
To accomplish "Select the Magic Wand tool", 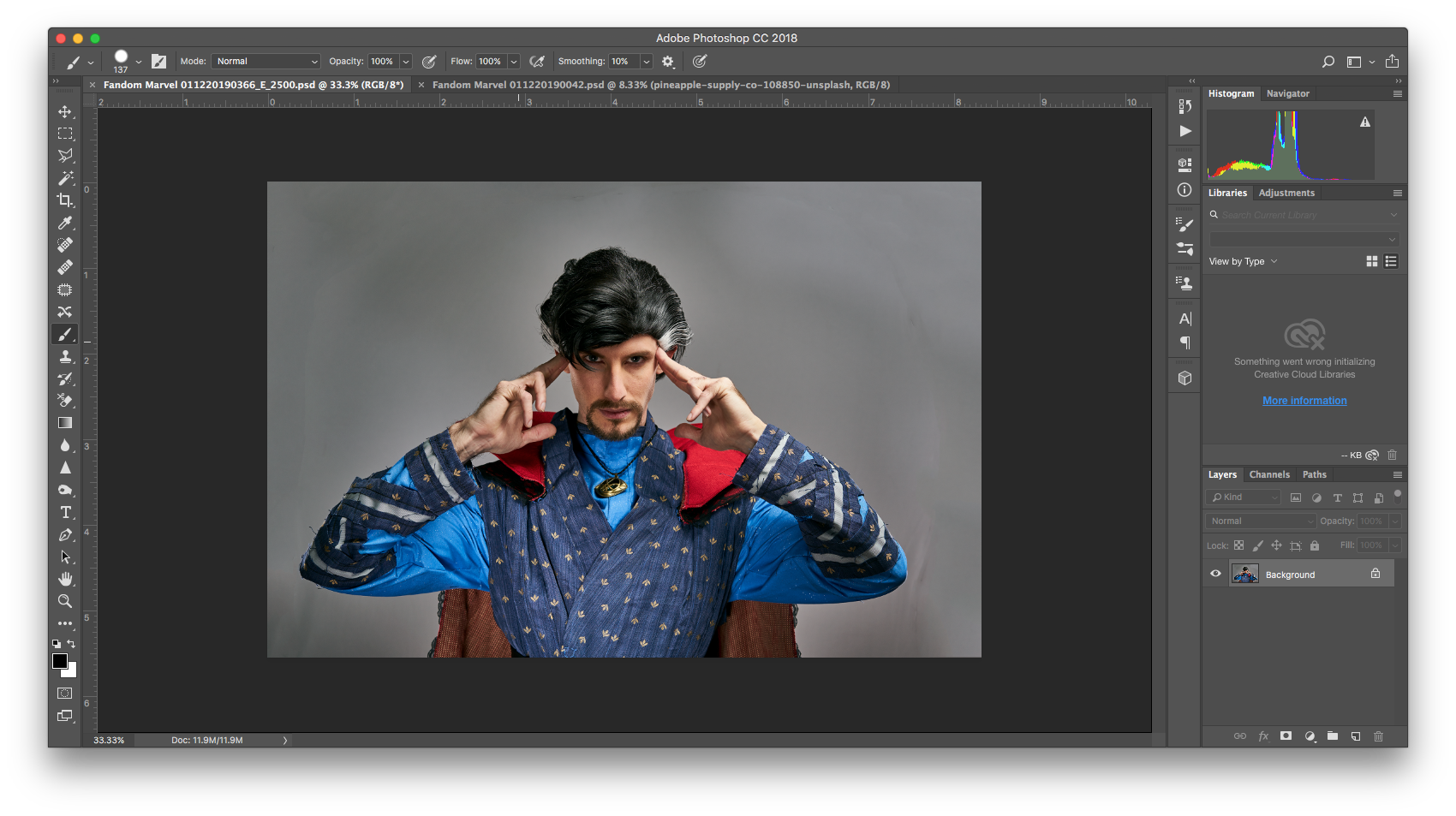I will 65,178.
